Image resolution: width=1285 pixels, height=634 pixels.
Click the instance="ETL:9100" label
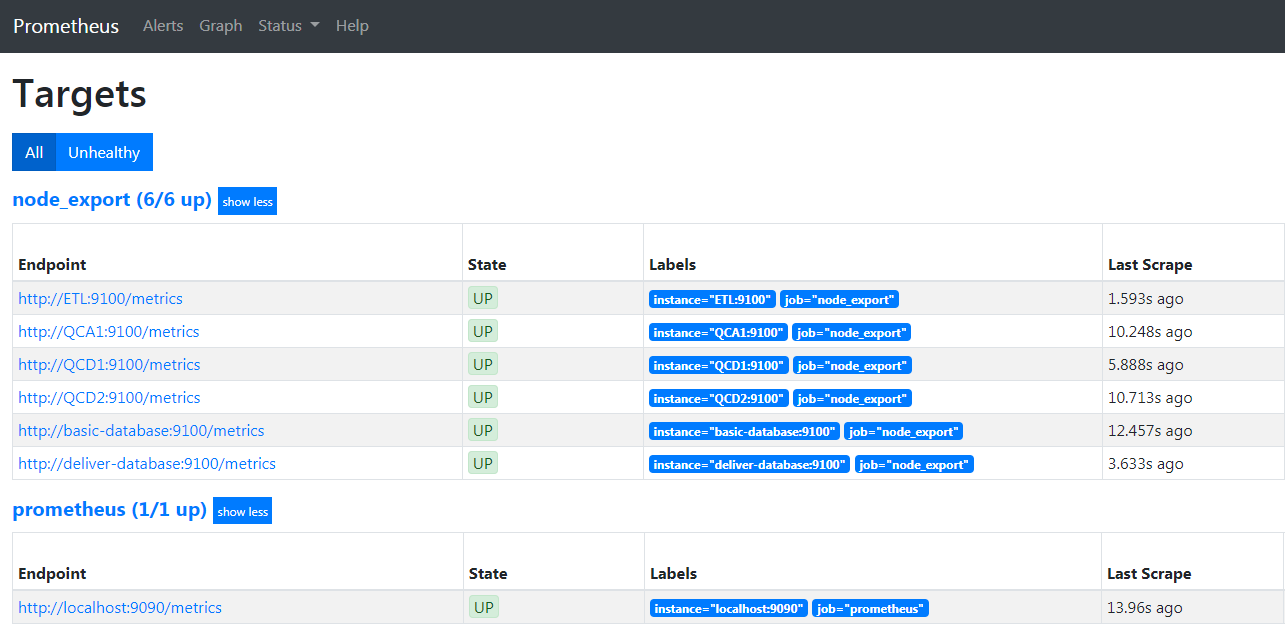[x=712, y=299]
